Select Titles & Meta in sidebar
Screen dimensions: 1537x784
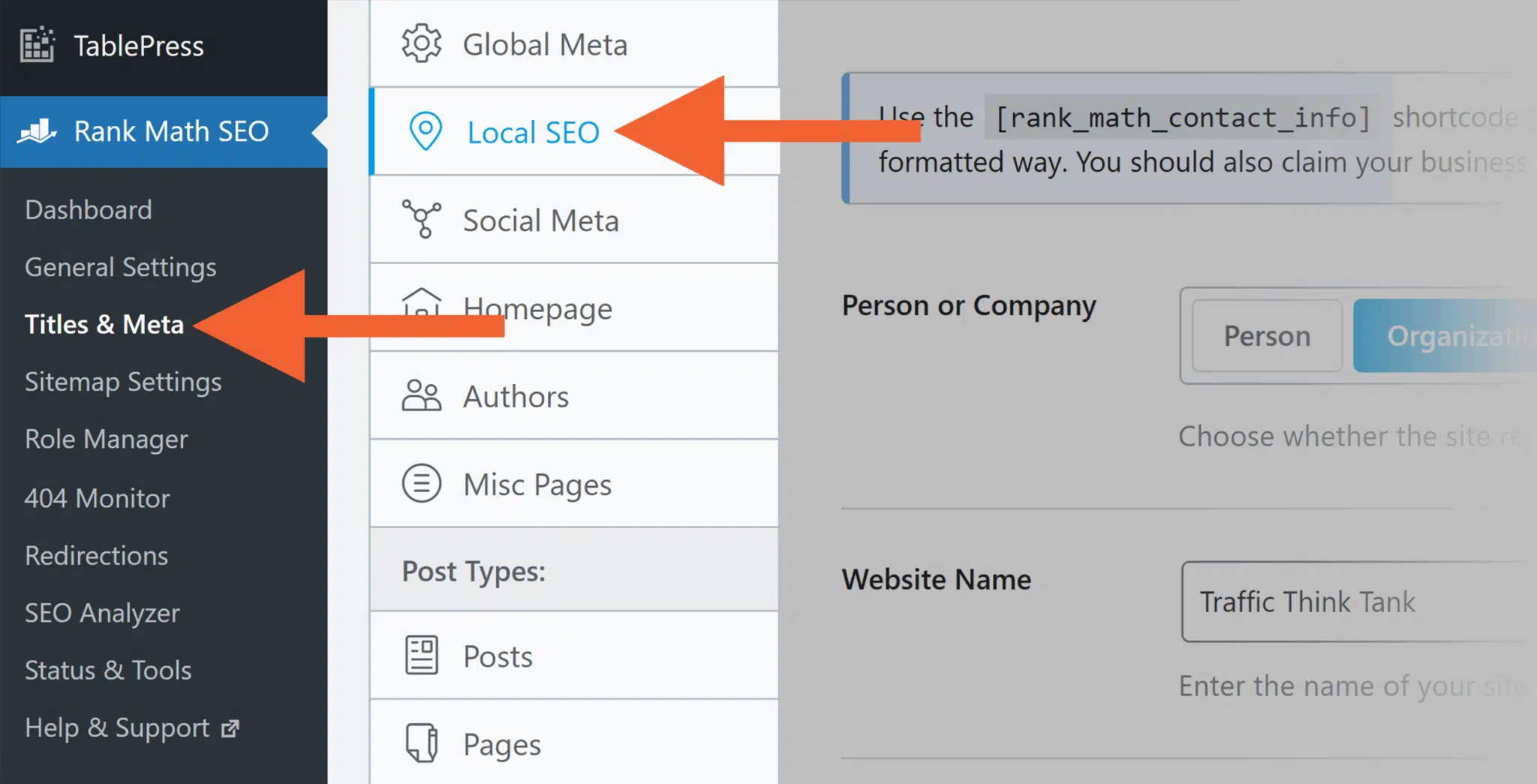tap(104, 324)
